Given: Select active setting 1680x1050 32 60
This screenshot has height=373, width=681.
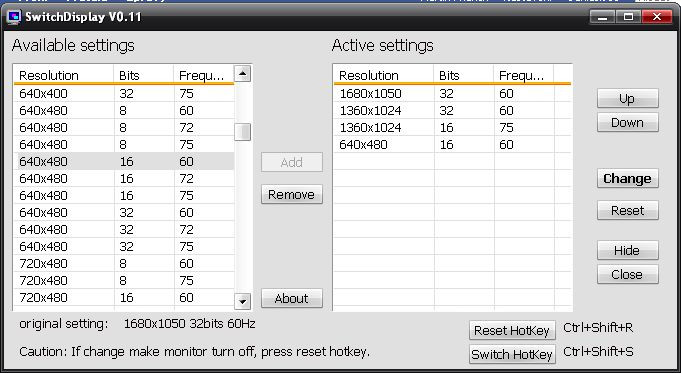Looking at the screenshot, I should (453, 93).
